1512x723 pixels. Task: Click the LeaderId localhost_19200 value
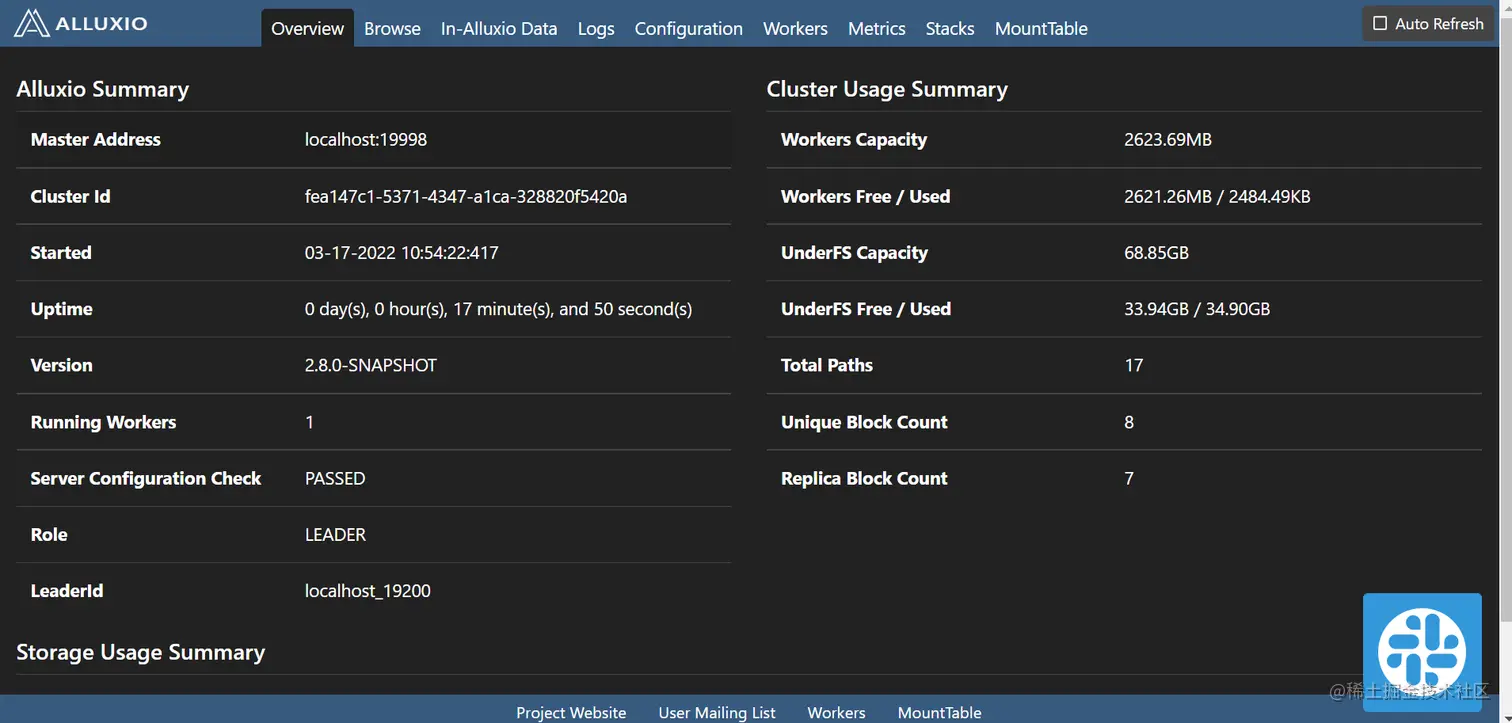[367, 591]
